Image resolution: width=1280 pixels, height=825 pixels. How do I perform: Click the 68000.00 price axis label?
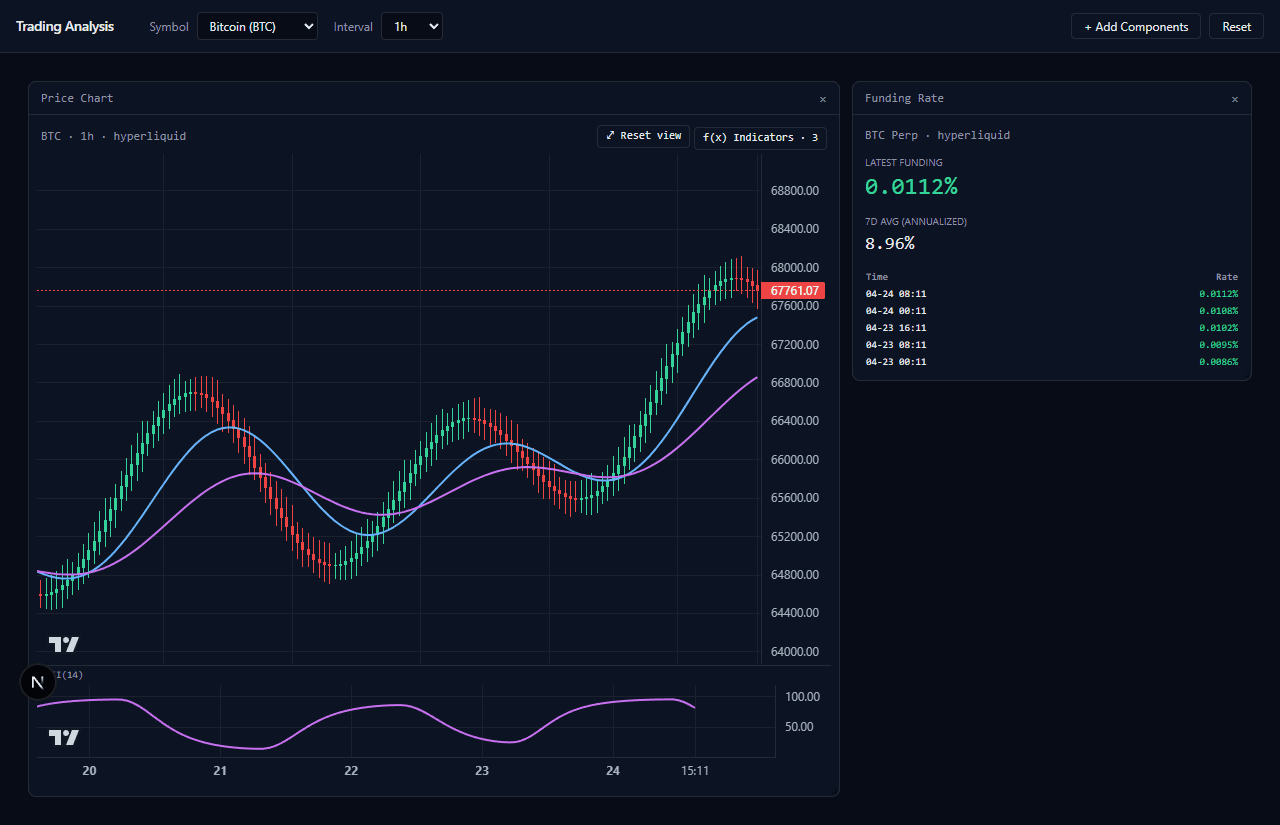point(795,267)
